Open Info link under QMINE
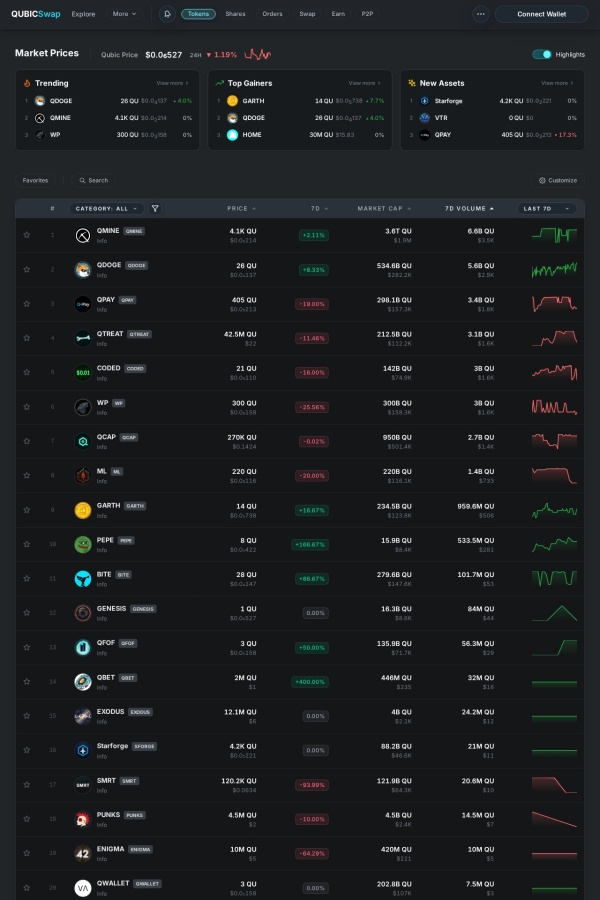Image resolution: width=600 pixels, height=900 pixels. pyautogui.click(x=102, y=241)
